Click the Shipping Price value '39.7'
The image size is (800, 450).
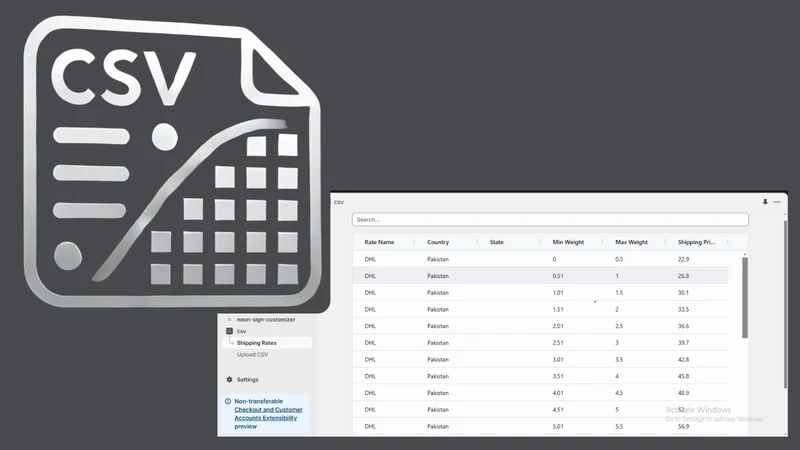click(x=683, y=343)
